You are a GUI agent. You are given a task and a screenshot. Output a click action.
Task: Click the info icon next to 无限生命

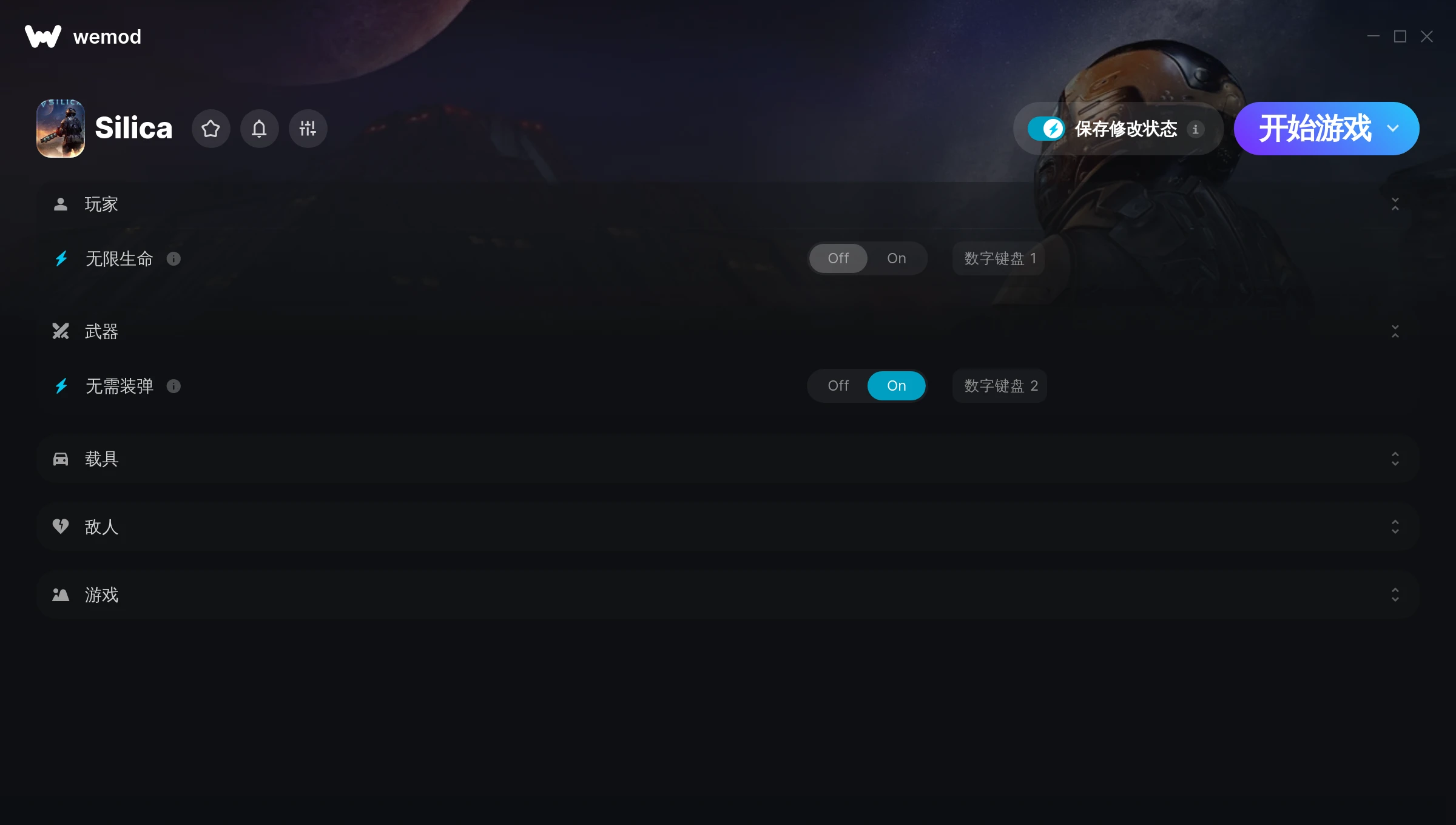174,259
